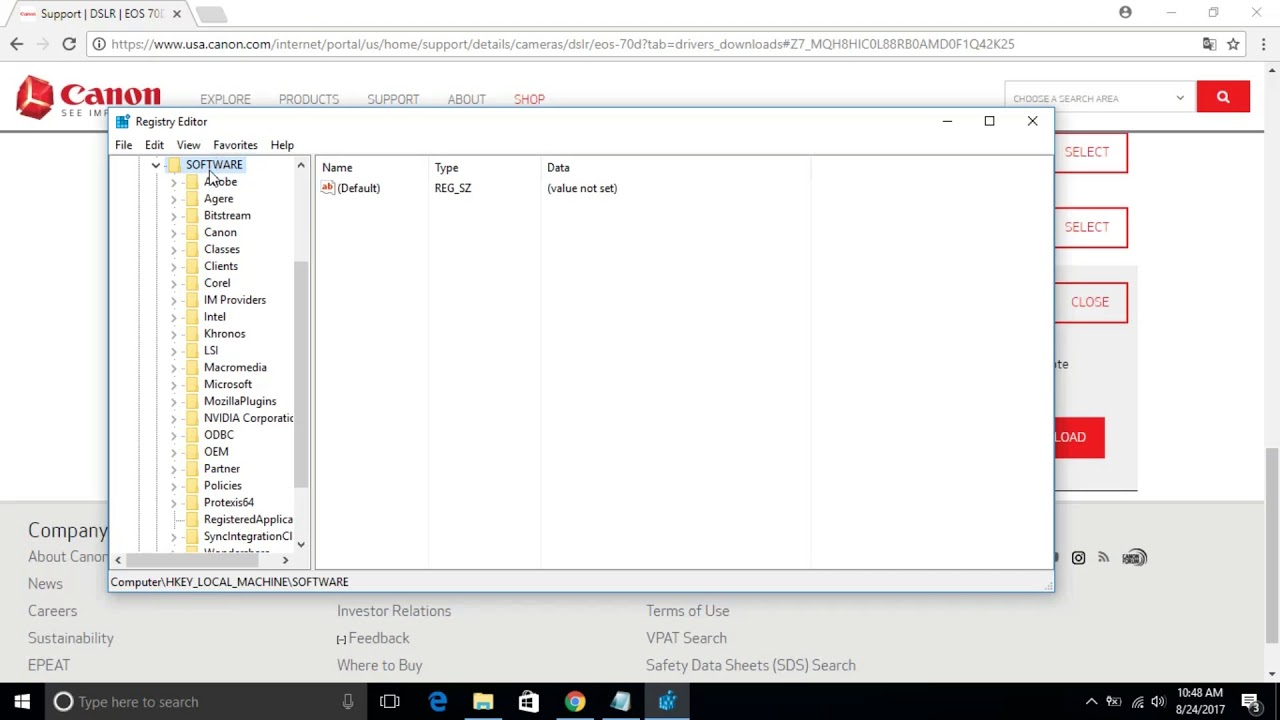Select the ODBC key folder icon
Image resolution: width=1280 pixels, height=720 pixels.
point(192,435)
